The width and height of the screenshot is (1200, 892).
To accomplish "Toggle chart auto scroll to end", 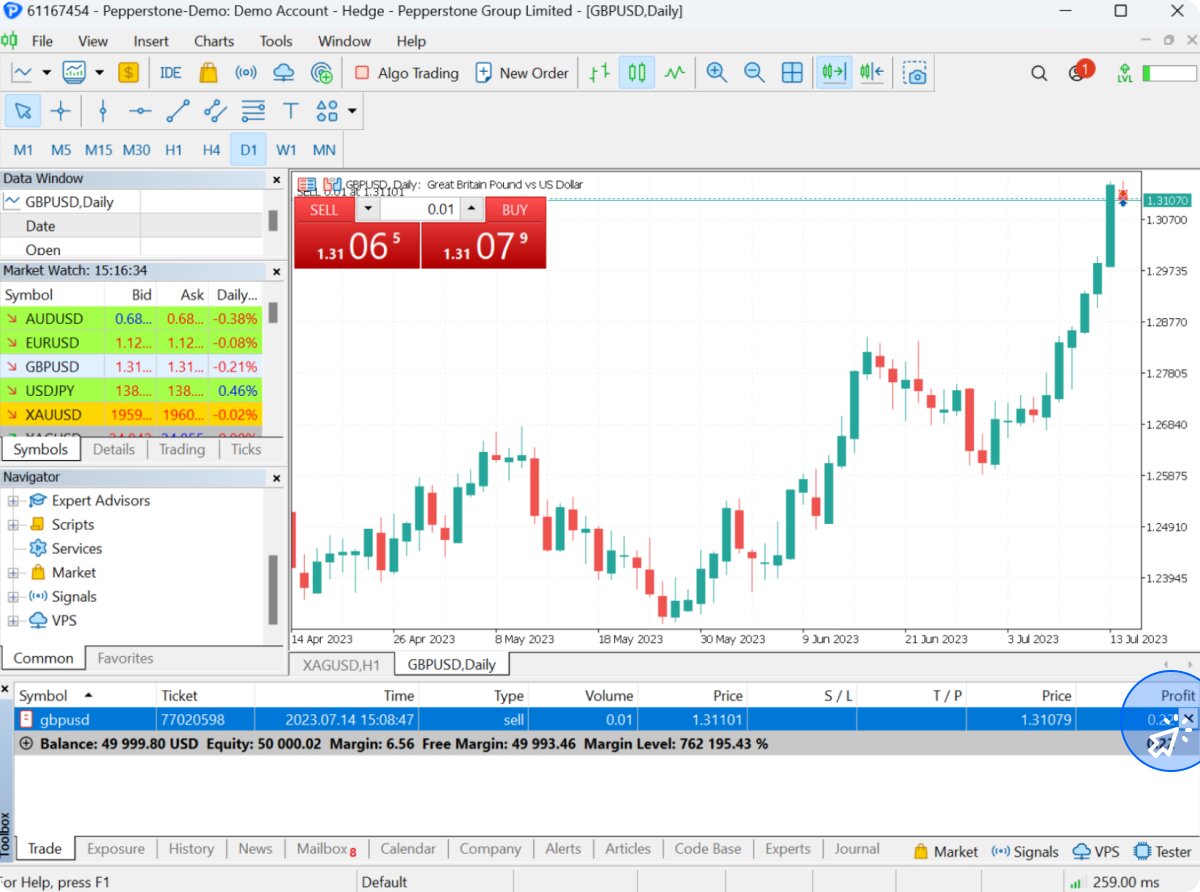I will [834, 73].
